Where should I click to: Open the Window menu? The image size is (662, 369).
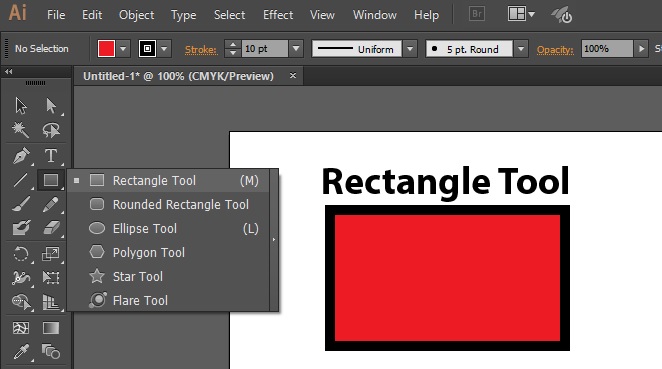(x=375, y=15)
